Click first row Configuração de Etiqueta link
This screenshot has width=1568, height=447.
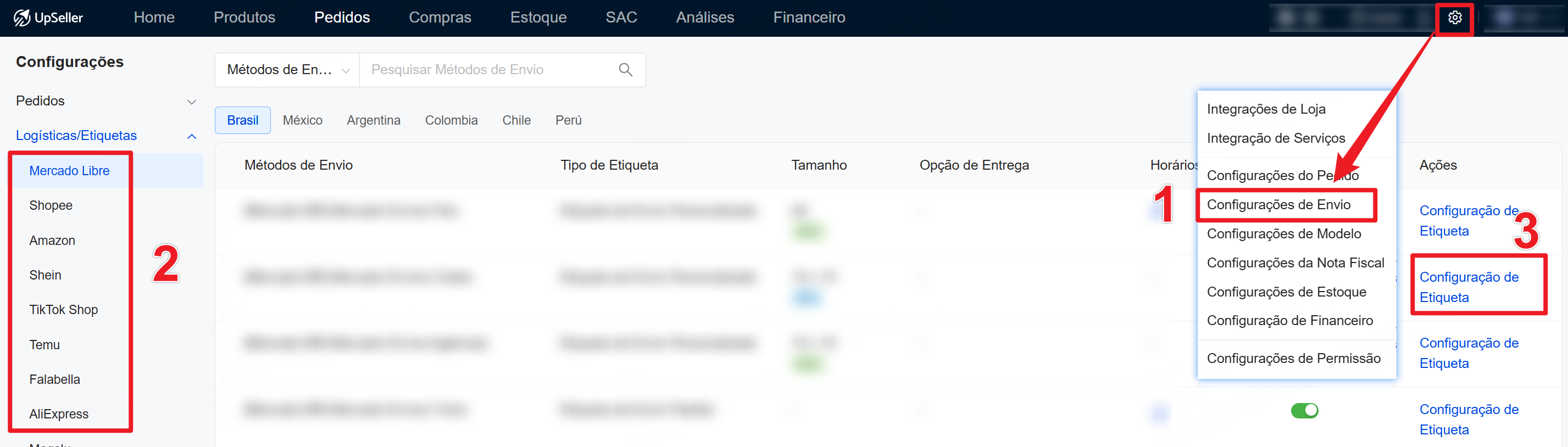coord(1468,221)
